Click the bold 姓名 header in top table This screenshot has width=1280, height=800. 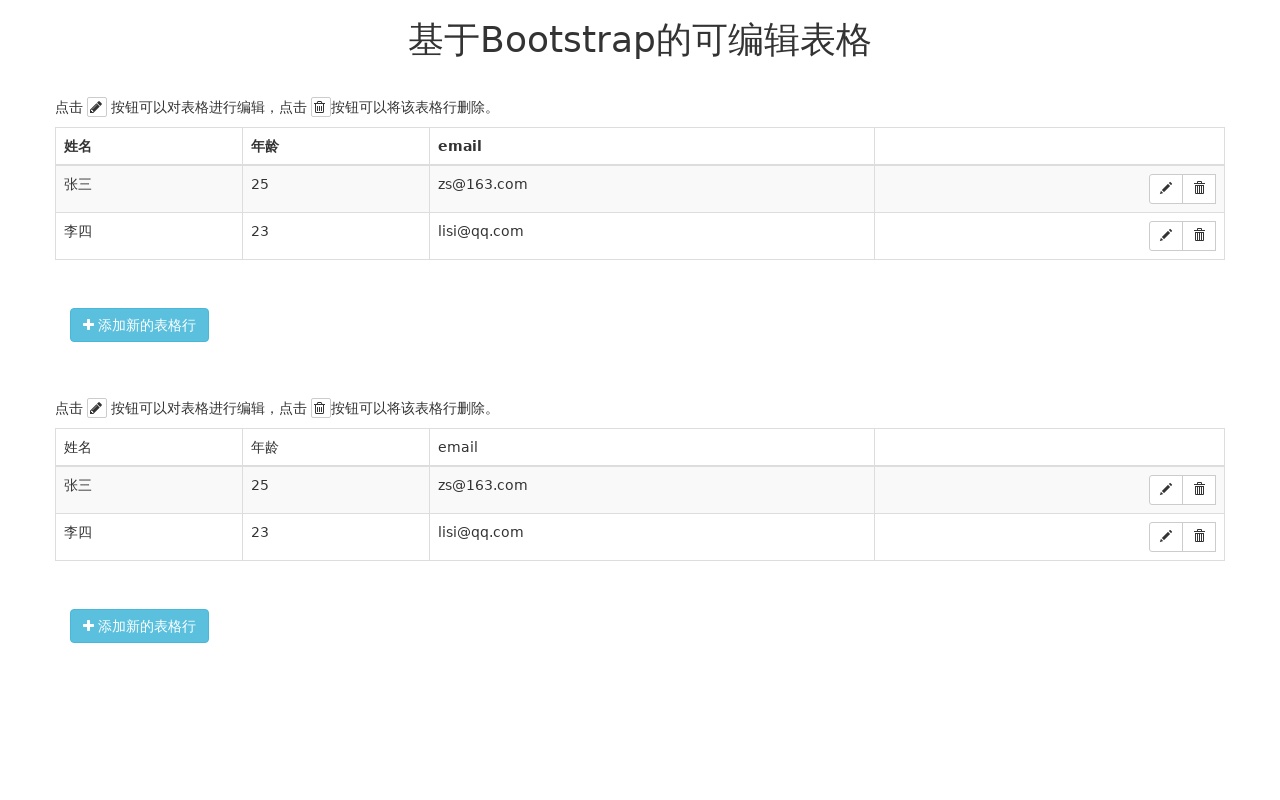78,146
